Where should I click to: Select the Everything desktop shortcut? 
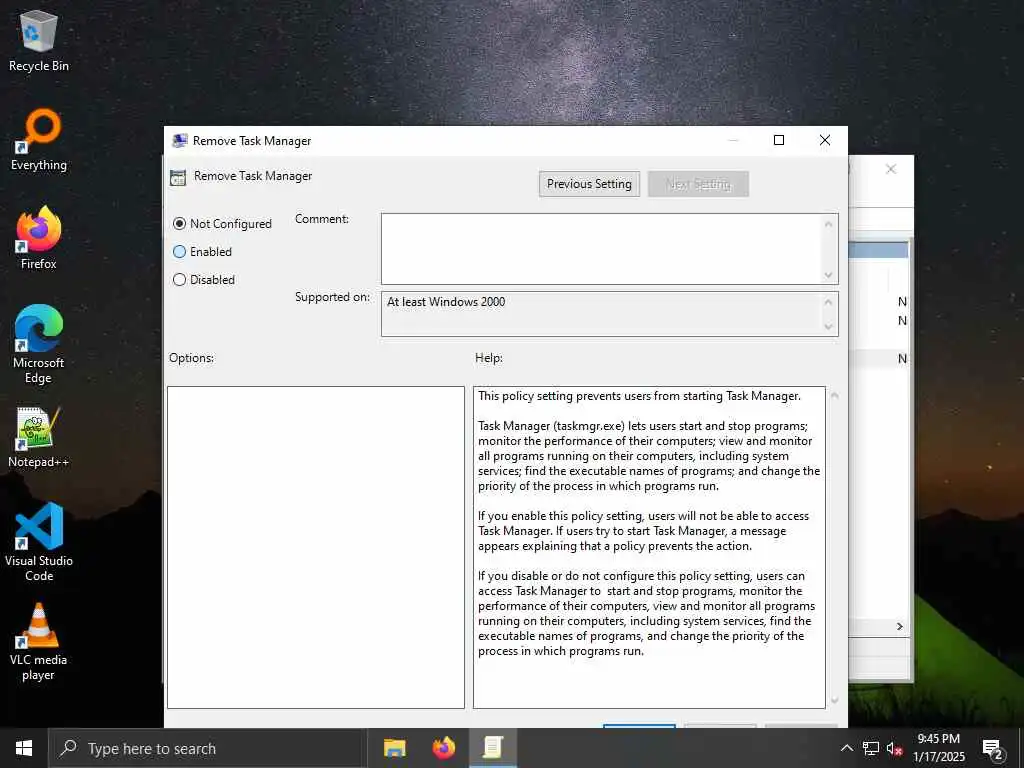39,140
